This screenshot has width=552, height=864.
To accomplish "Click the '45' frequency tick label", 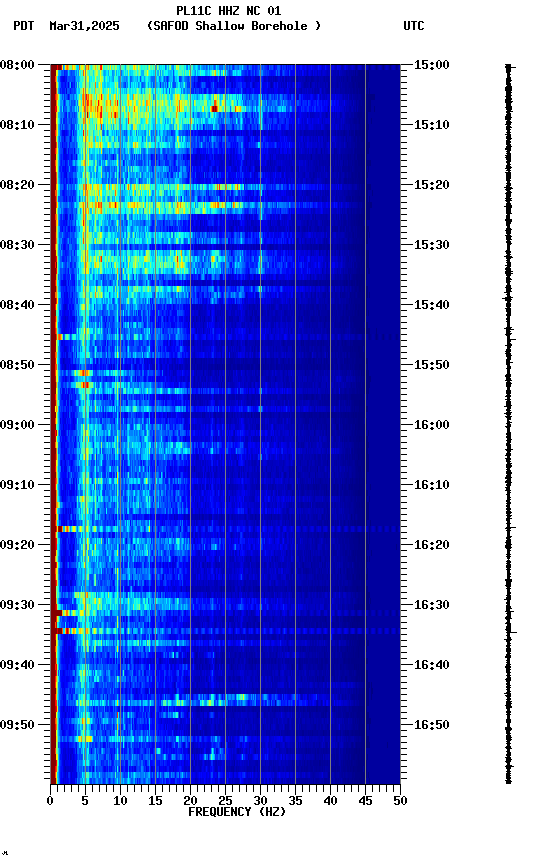I will pyautogui.click(x=365, y=801).
